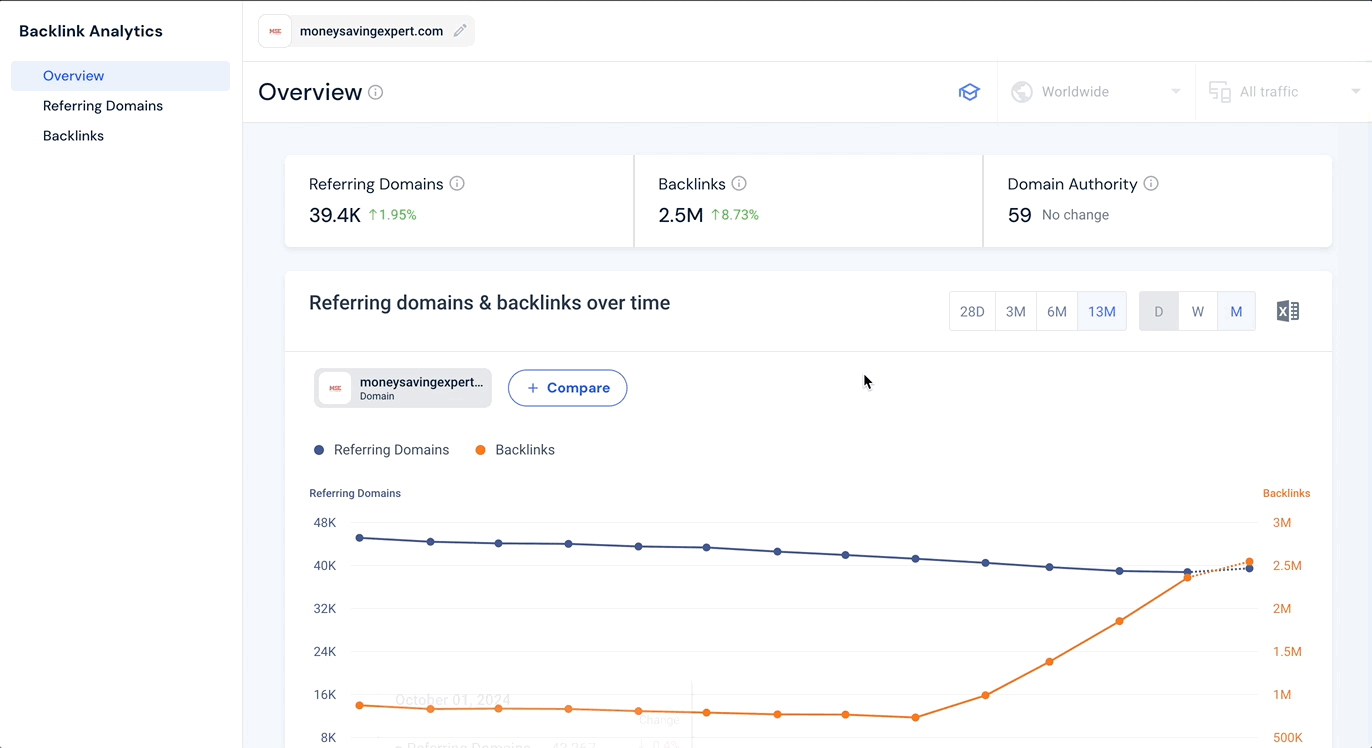Image resolution: width=1372 pixels, height=748 pixels.
Task: Click the Compare button
Action: coord(567,388)
